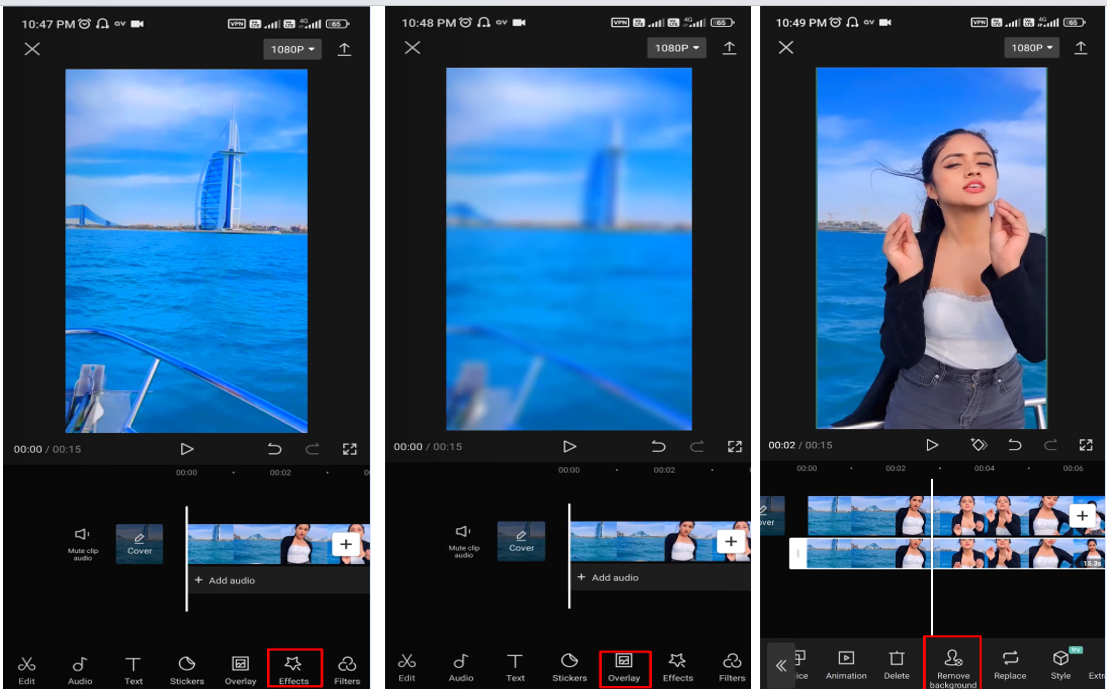Enter fullscreen preview in left phone screen

[x=349, y=449]
